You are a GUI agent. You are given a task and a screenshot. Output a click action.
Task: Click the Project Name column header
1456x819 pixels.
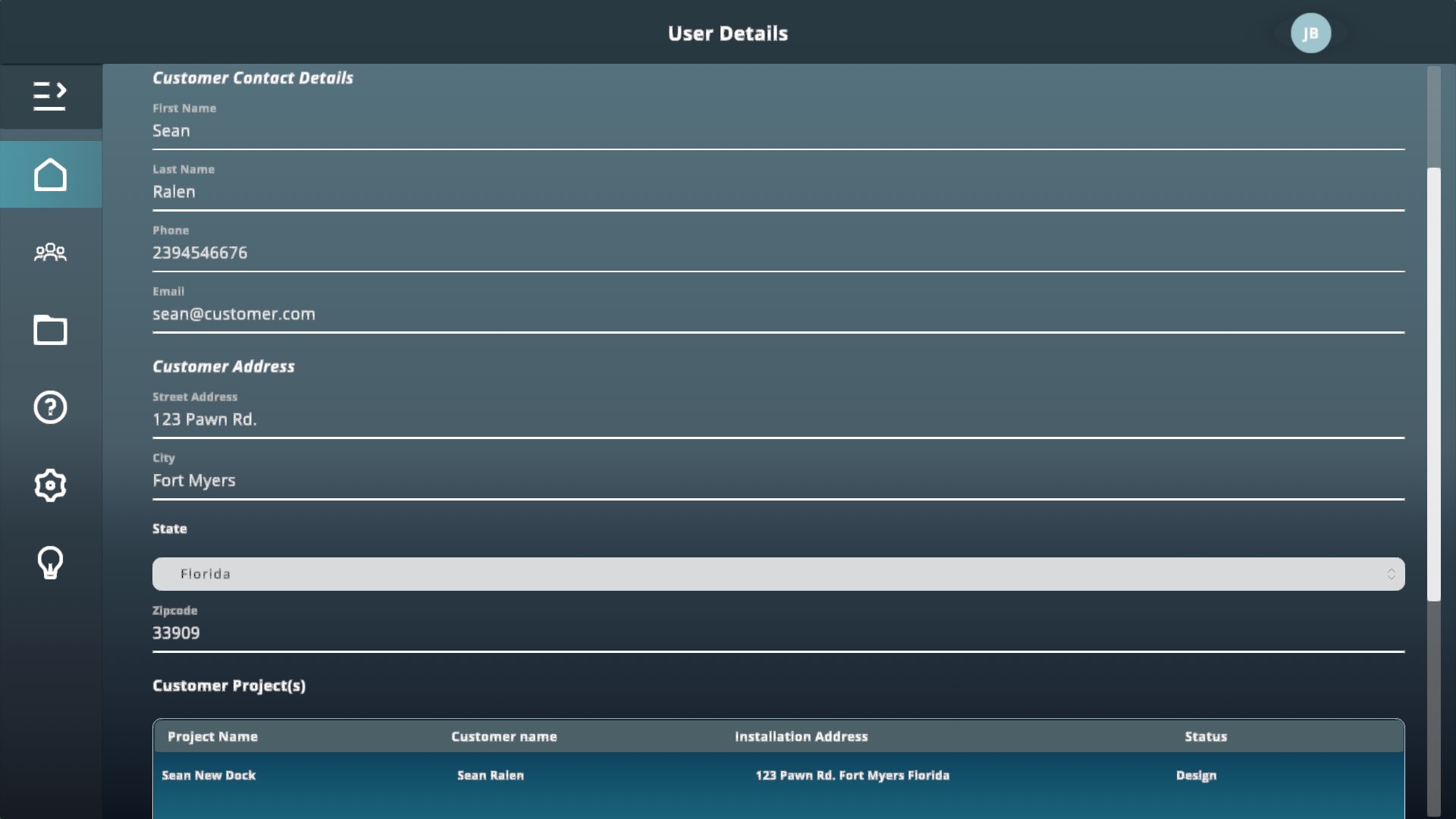[x=212, y=736]
